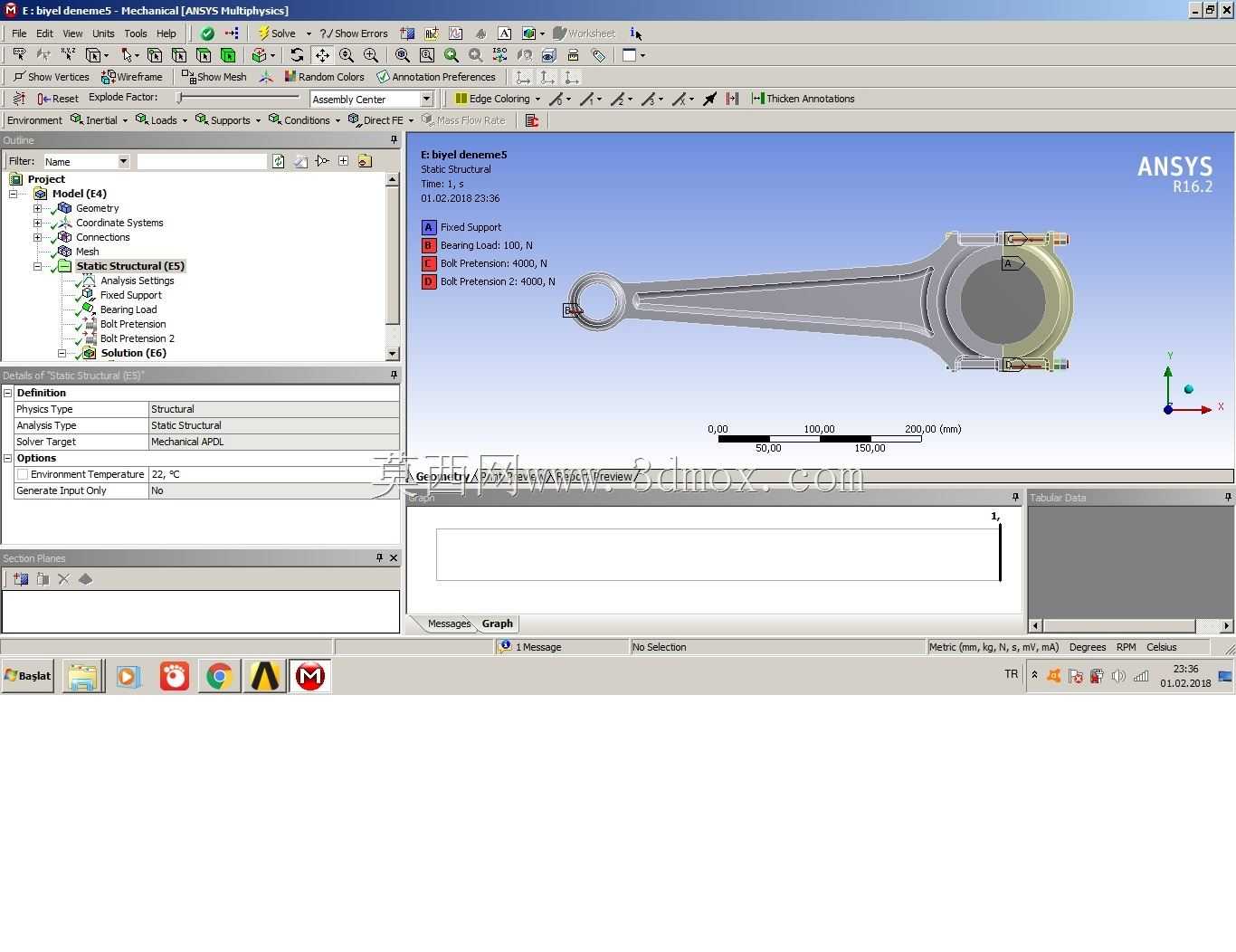This screenshot has height=952, width=1236.
Task: Open Chrome from the taskbar
Action: [220, 676]
